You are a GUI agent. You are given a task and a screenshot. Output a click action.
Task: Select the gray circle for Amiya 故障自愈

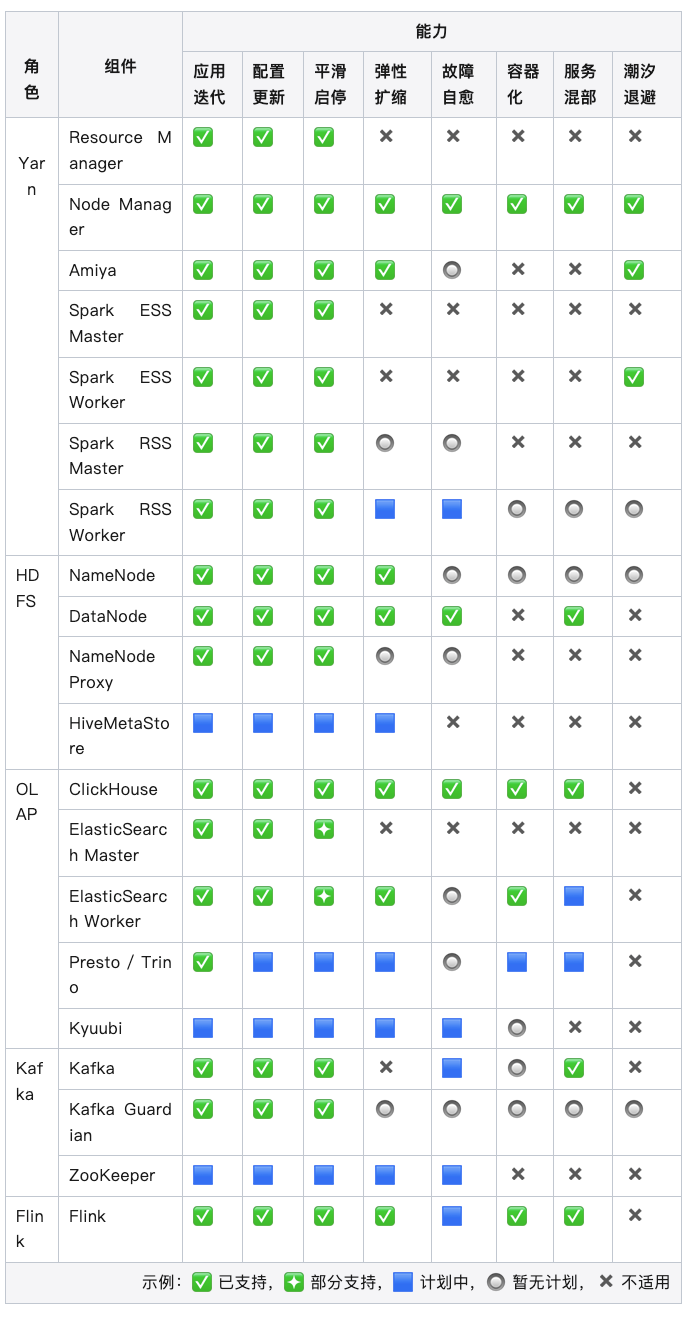[452, 270]
